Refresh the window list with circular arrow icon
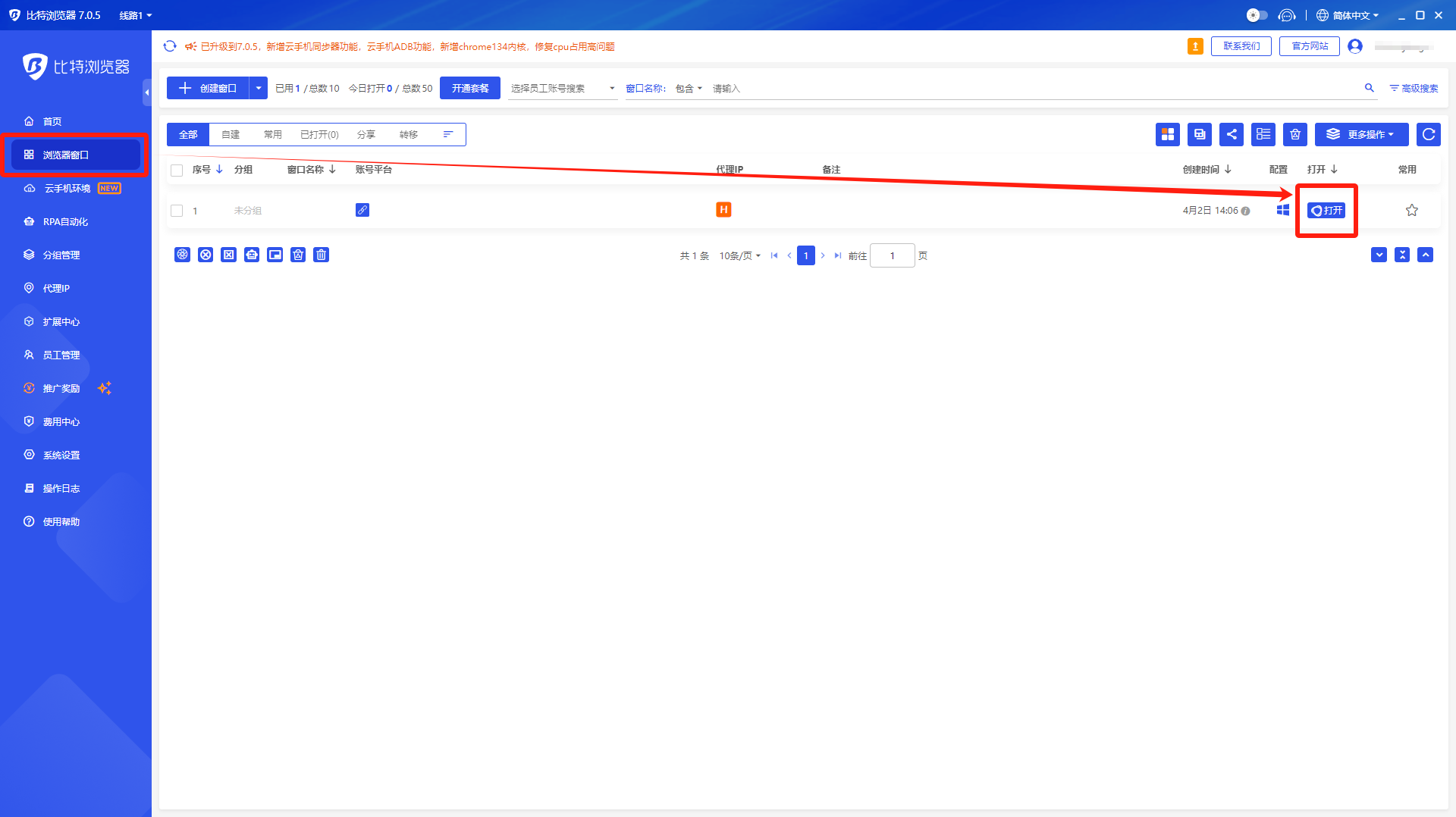Image resolution: width=1456 pixels, height=817 pixels. 1428,134
